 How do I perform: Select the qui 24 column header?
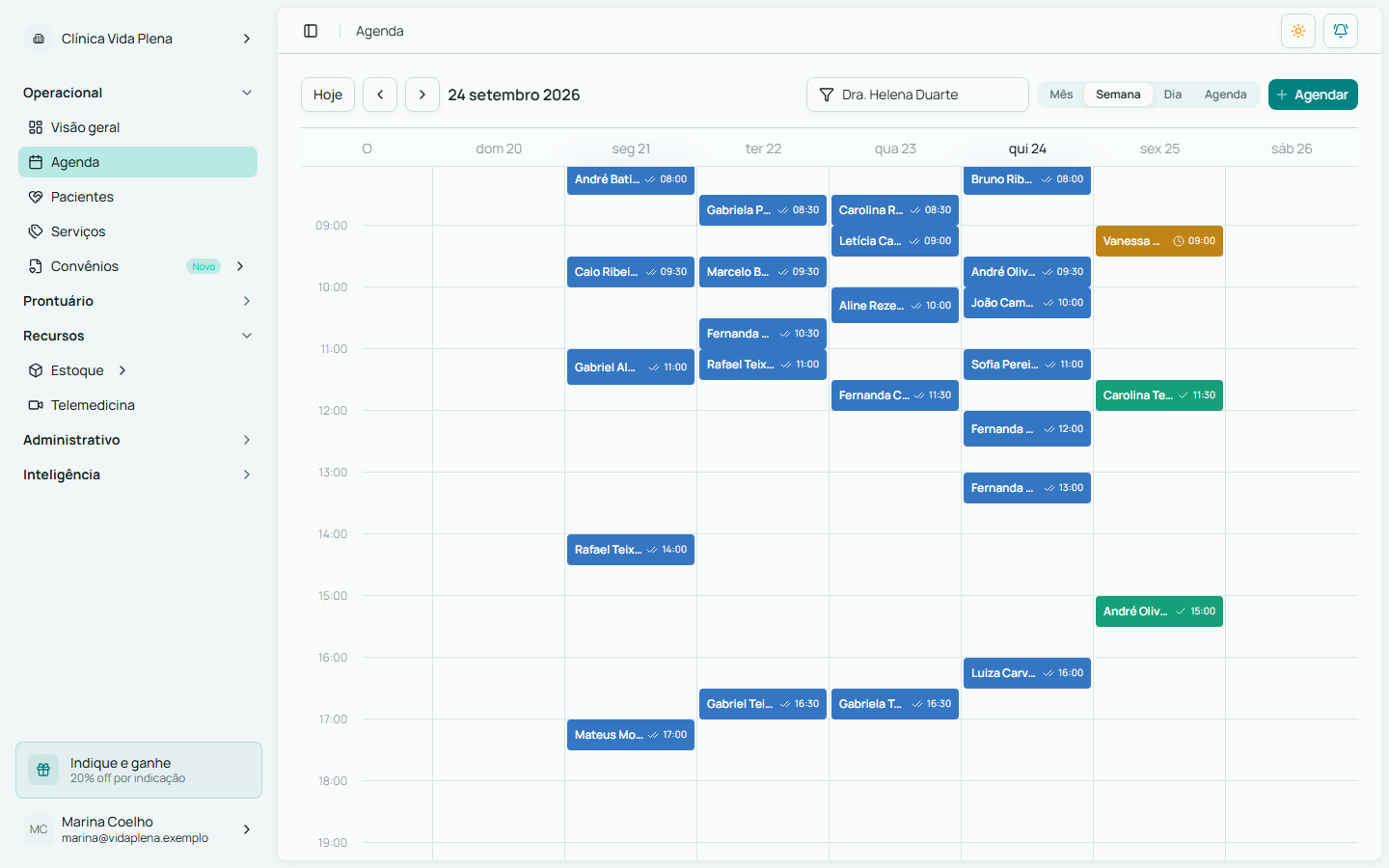click(x=1027, y=149)
